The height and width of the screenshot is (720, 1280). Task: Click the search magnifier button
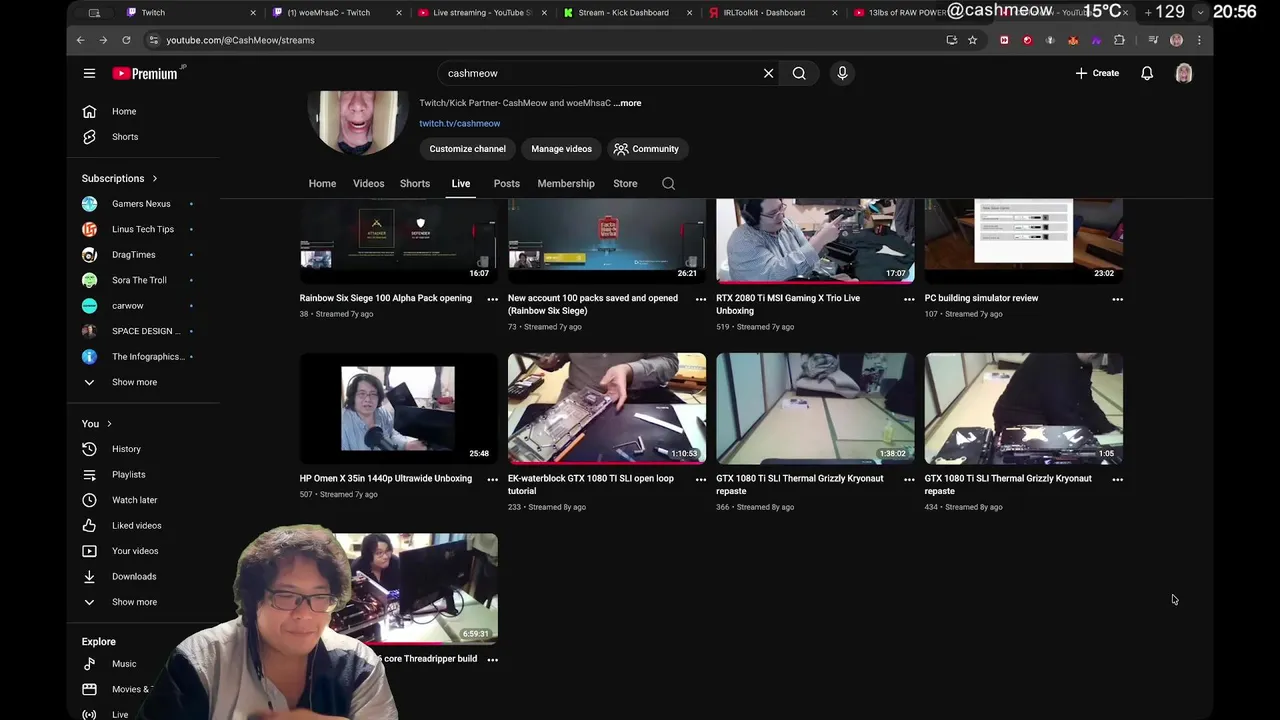tap(799, 73)
